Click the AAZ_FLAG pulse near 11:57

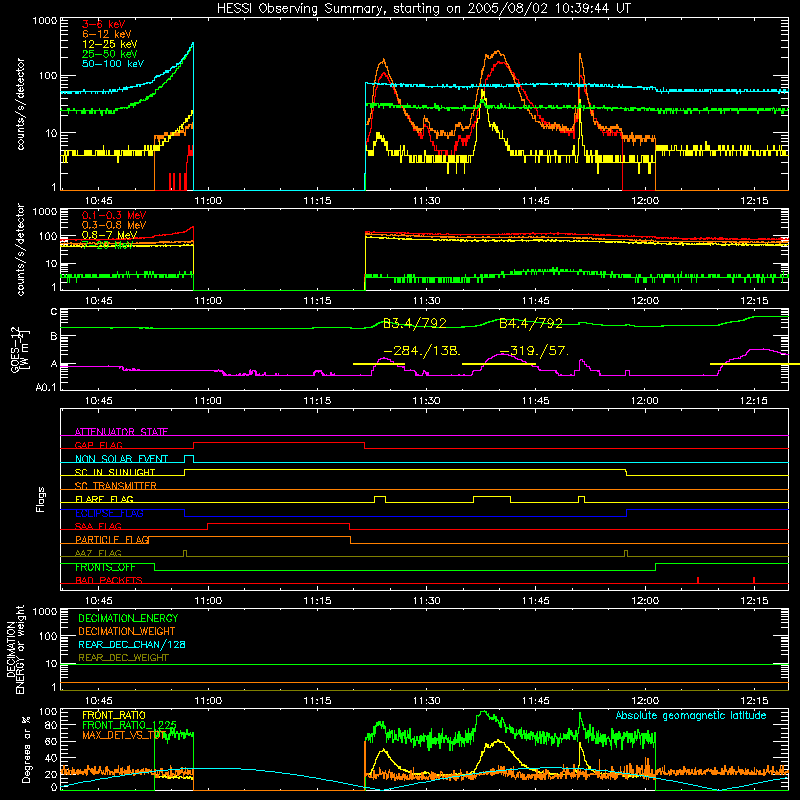tap(626, 553)
